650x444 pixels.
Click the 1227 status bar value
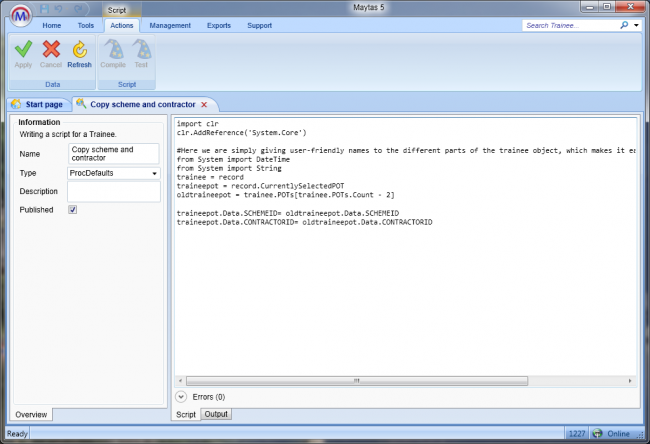(x=577, y=434)
